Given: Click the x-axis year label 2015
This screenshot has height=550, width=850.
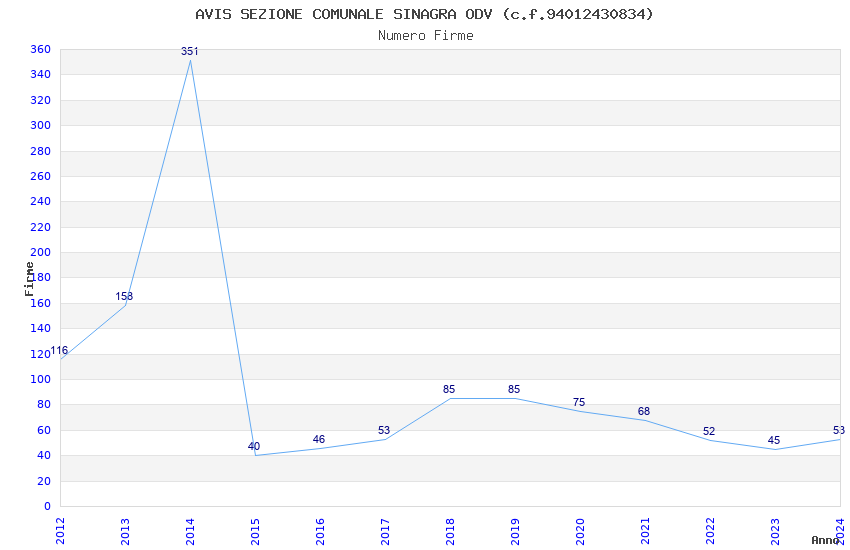Looking at the screenshot, I should click(x=255, y=531).
